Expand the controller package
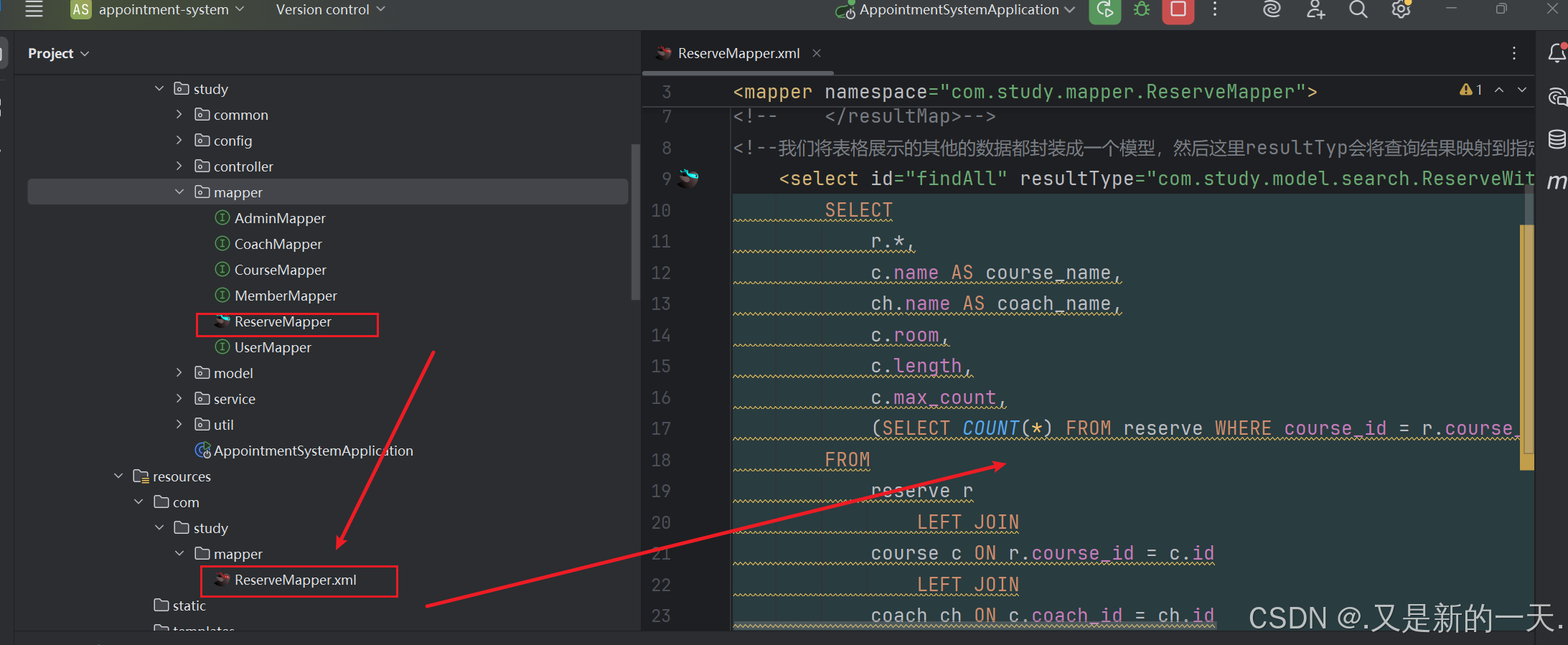Screen dimensions: 1568x645 point(179,166)
